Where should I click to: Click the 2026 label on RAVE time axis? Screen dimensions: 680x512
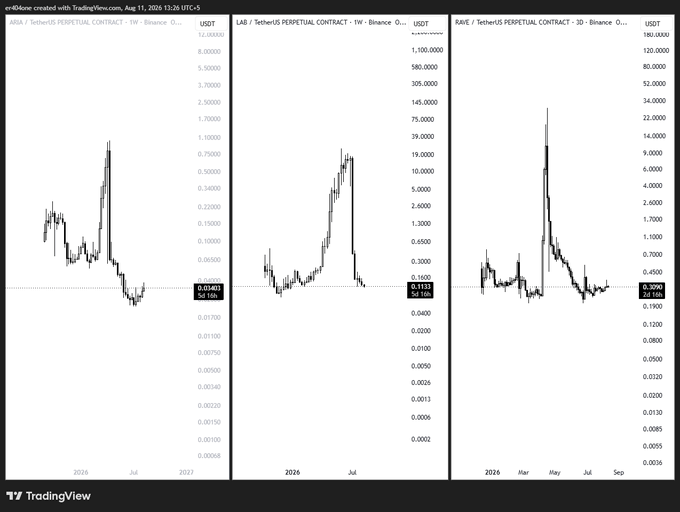click(492, 472)
